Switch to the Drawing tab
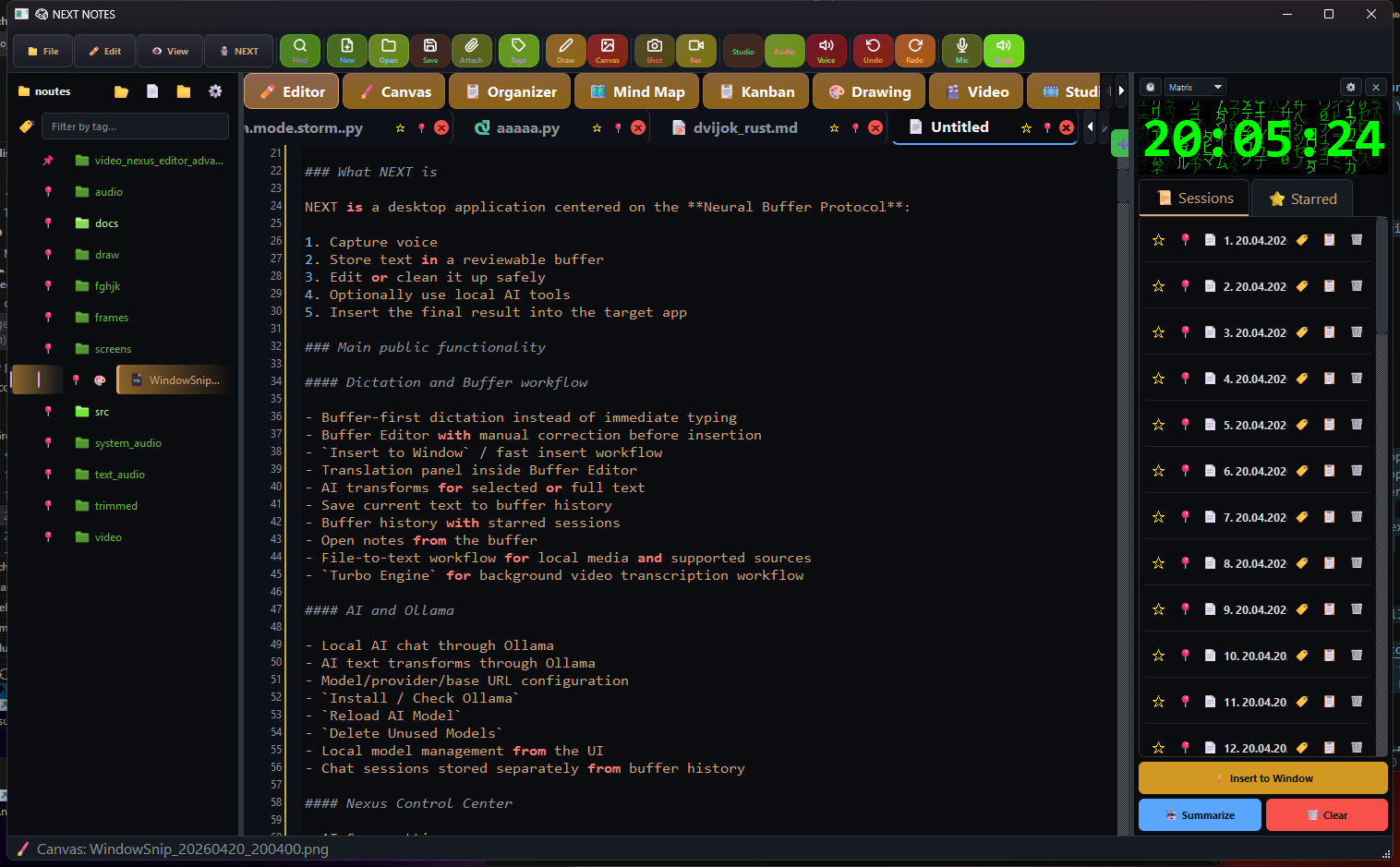1400x867 pixels. [x=870, y=91]
